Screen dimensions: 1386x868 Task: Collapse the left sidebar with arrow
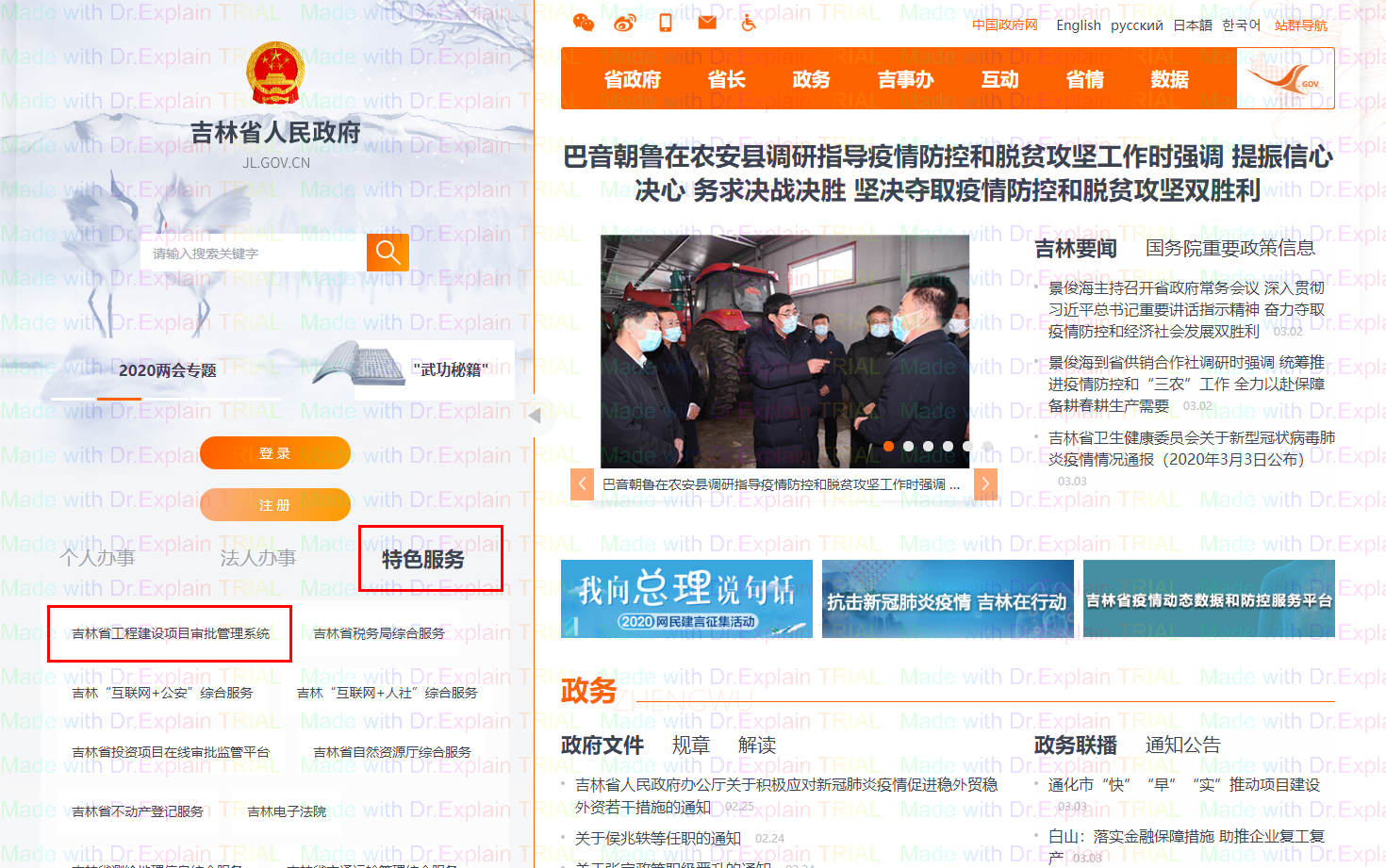[x=536, y=415]
